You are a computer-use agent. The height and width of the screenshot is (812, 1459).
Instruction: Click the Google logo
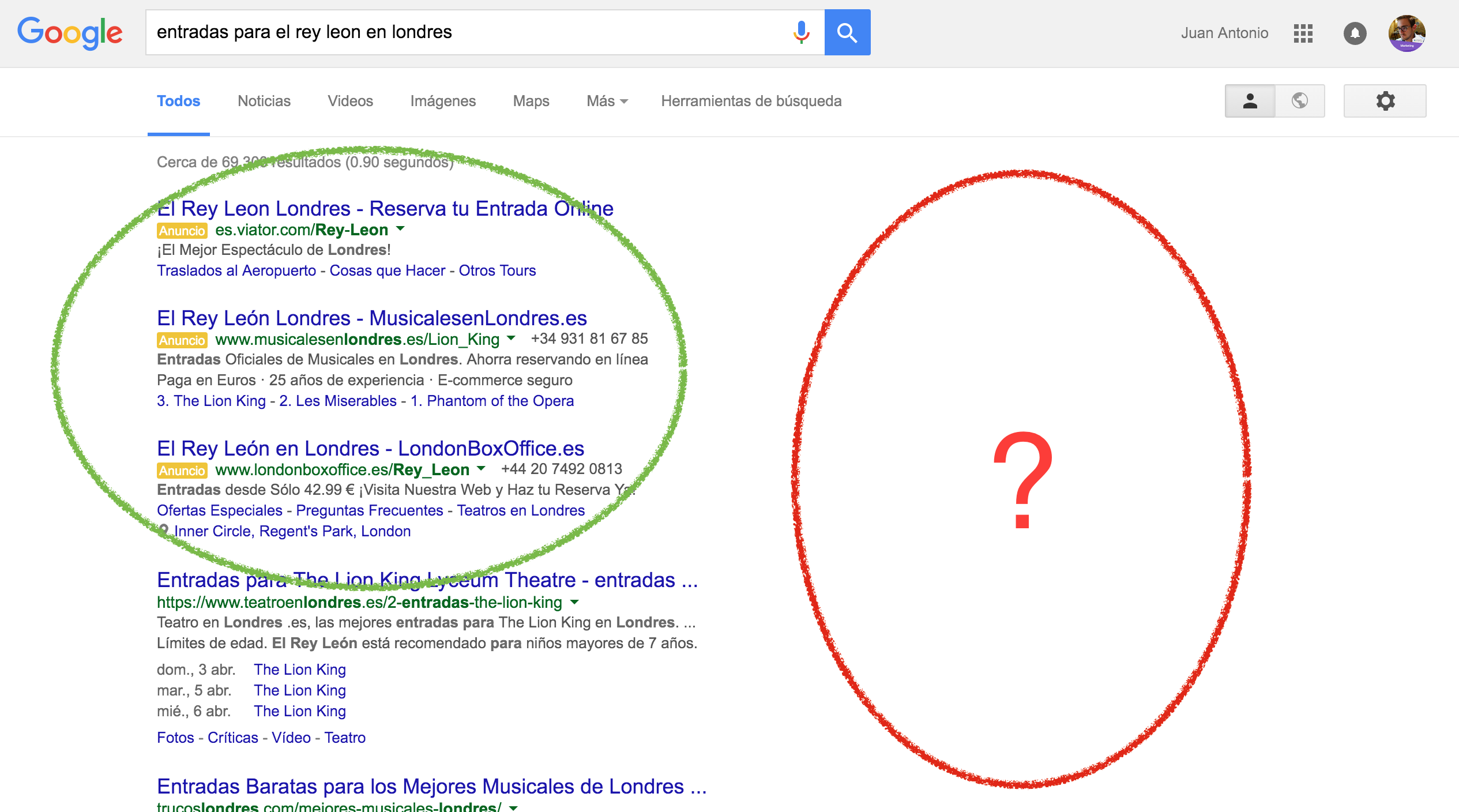[70, 33]
